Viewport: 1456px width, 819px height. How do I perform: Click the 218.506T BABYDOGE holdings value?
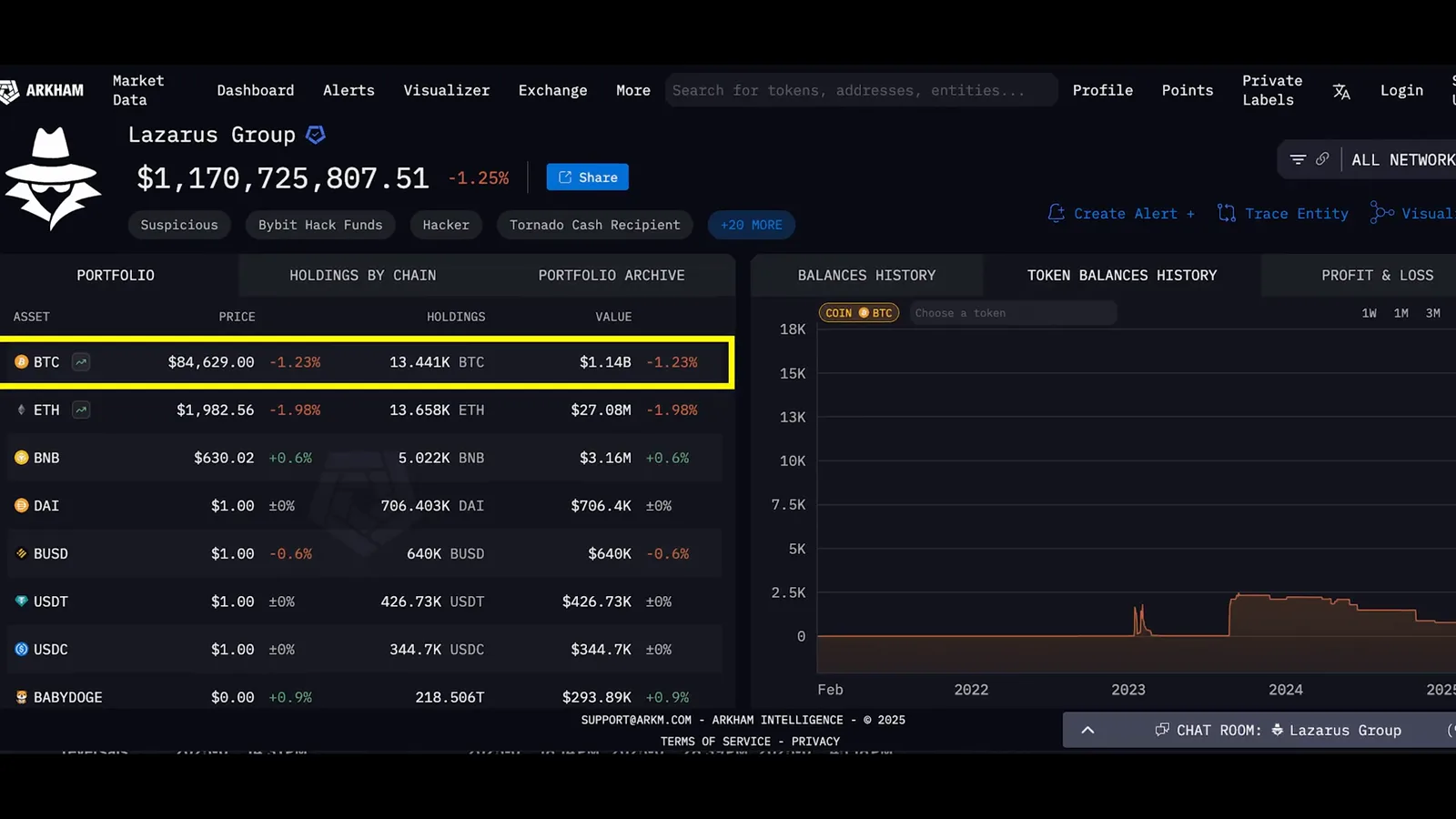(x=450, y=697)
